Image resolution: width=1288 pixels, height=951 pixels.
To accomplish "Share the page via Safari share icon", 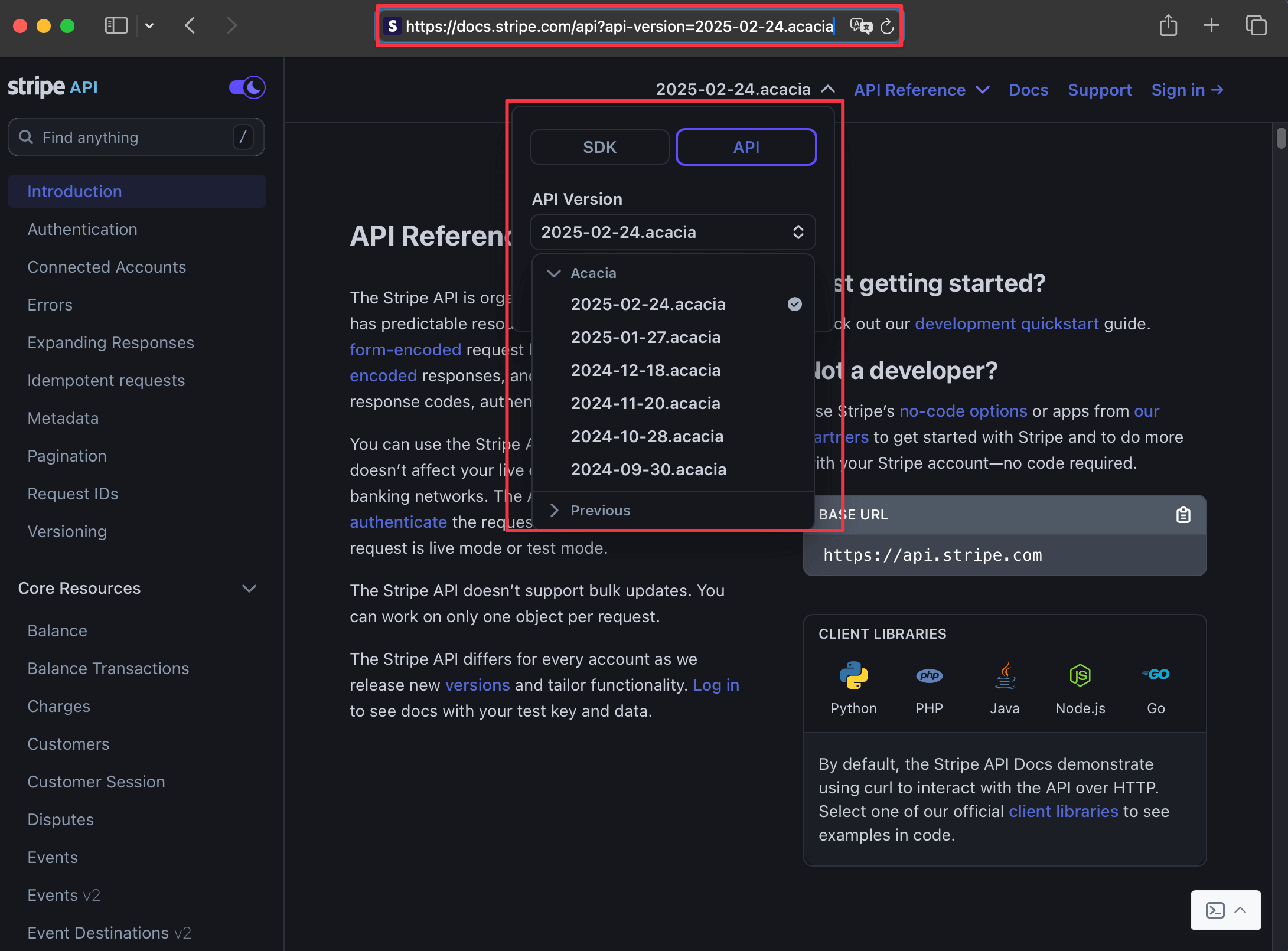I will [1168, 25].
